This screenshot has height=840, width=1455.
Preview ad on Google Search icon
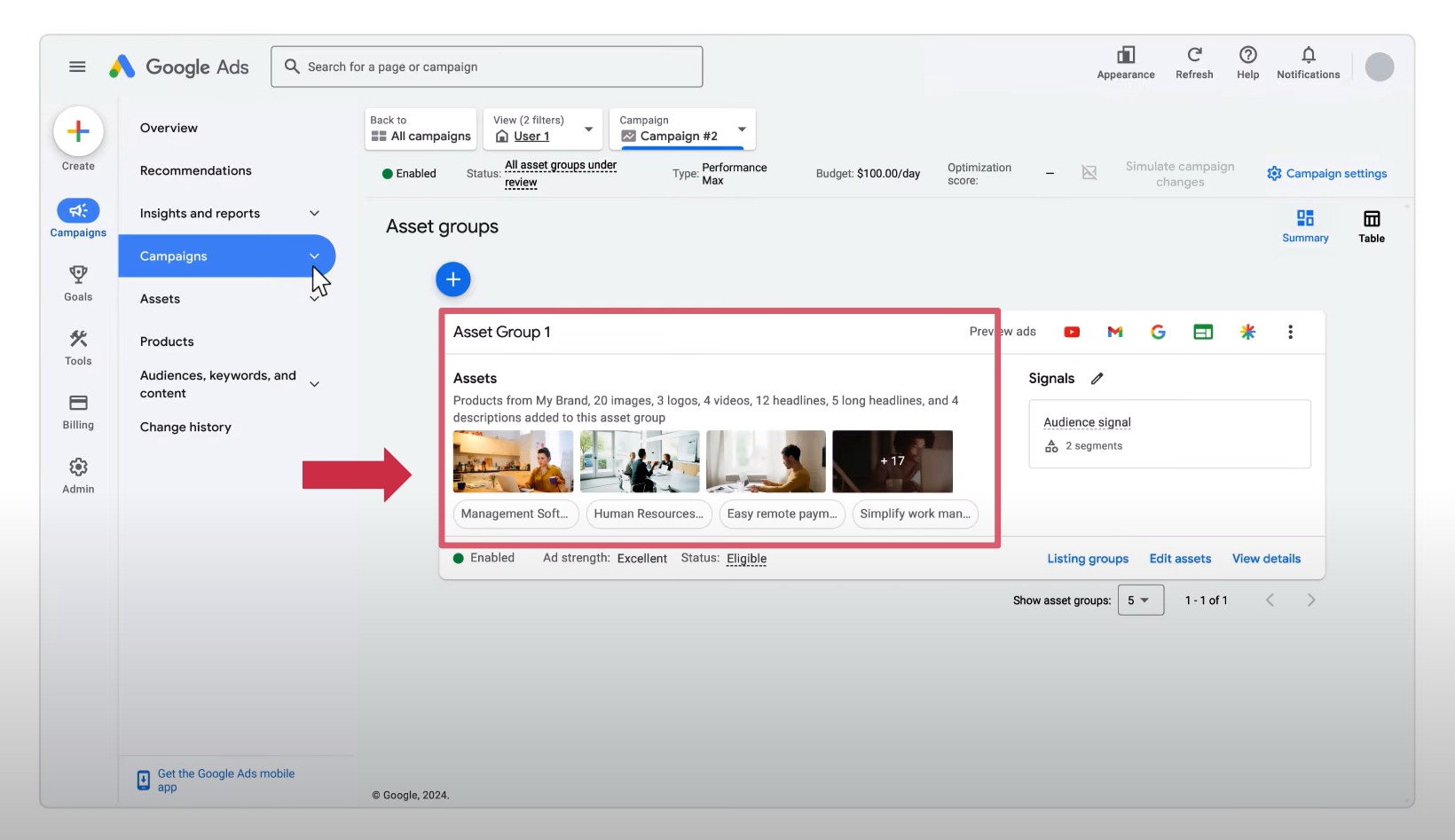(1158, 332)
